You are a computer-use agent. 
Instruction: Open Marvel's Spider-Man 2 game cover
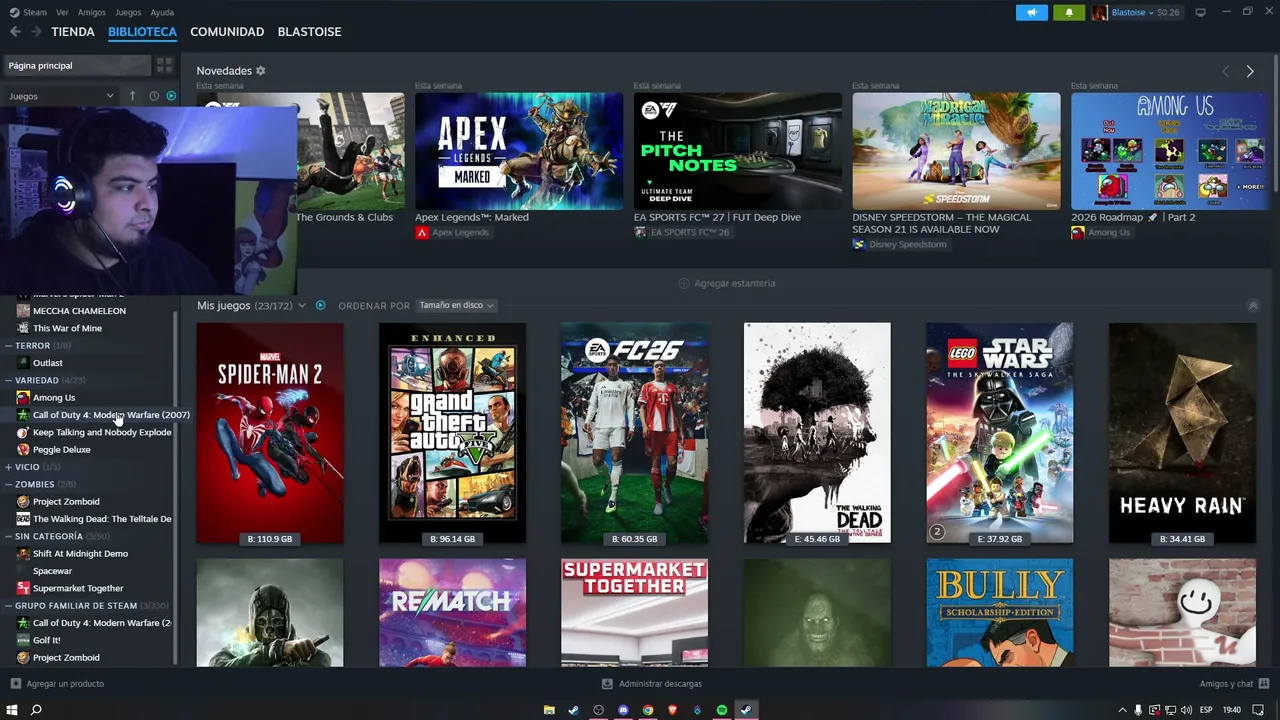click(x=270, y=433)
